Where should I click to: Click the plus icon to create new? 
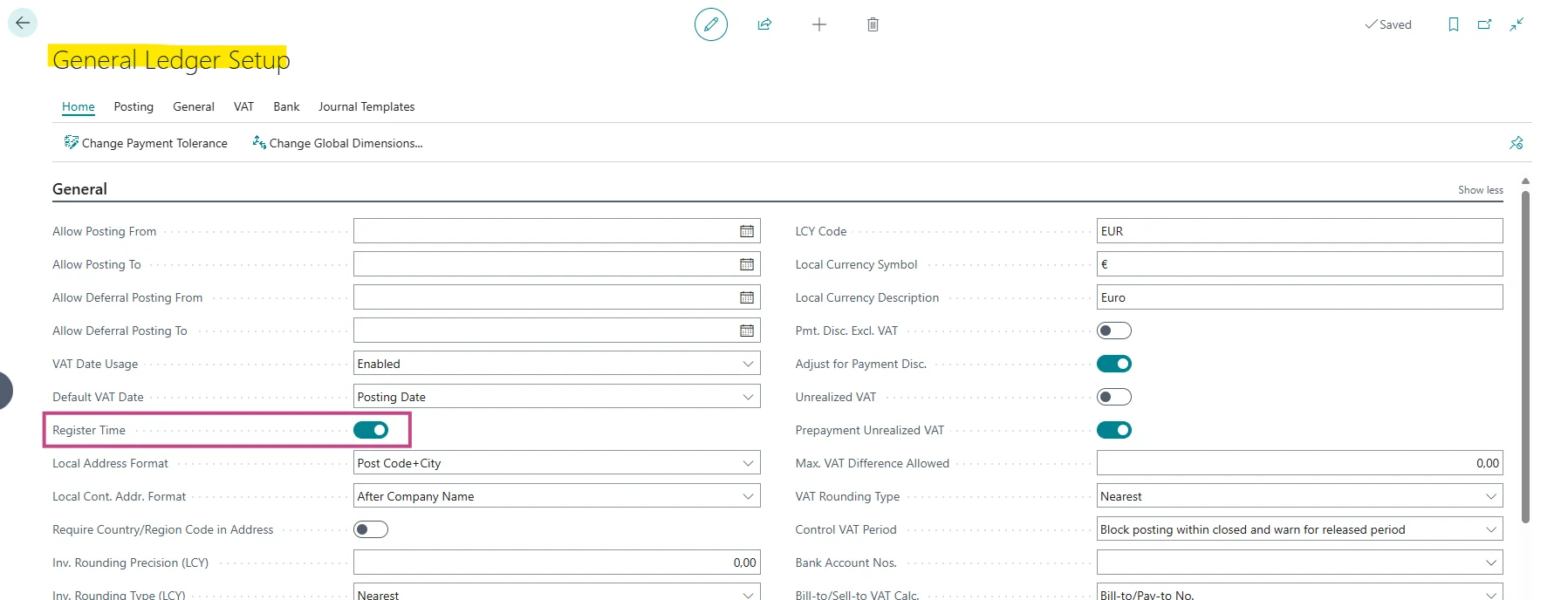click(818, 24)
